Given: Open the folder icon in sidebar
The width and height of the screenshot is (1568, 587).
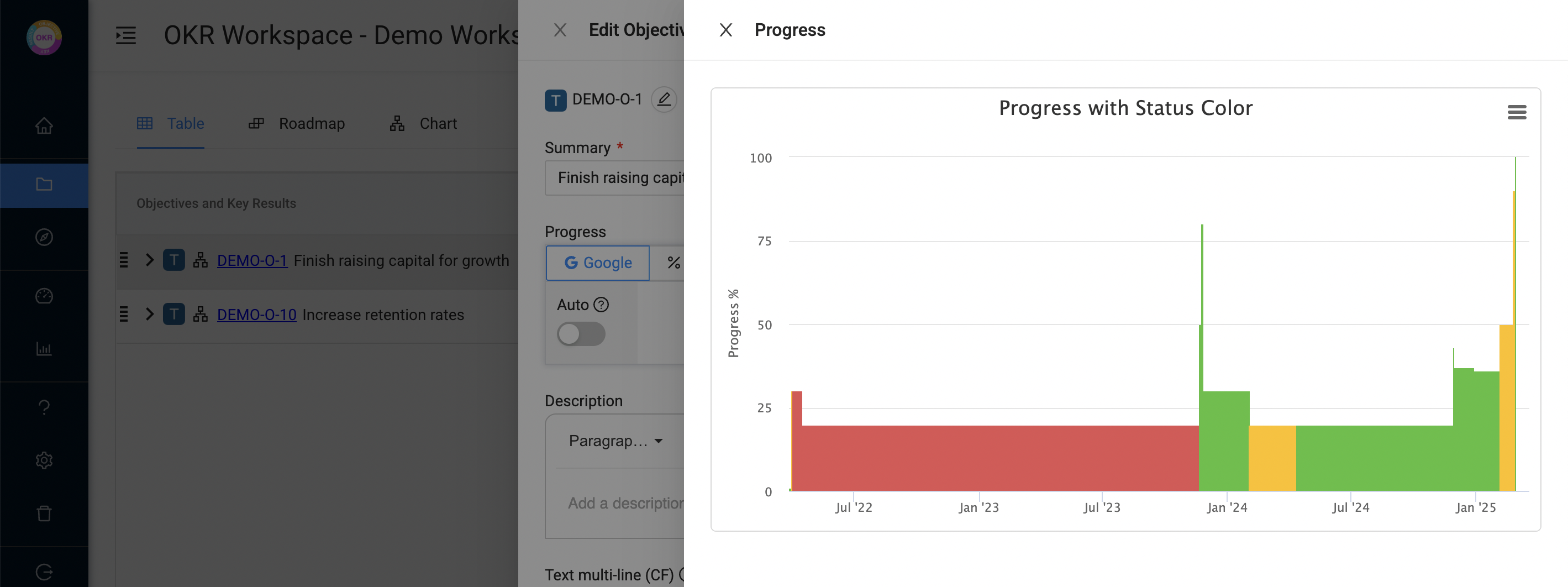Looking at the screenshot, I should 44,185.
